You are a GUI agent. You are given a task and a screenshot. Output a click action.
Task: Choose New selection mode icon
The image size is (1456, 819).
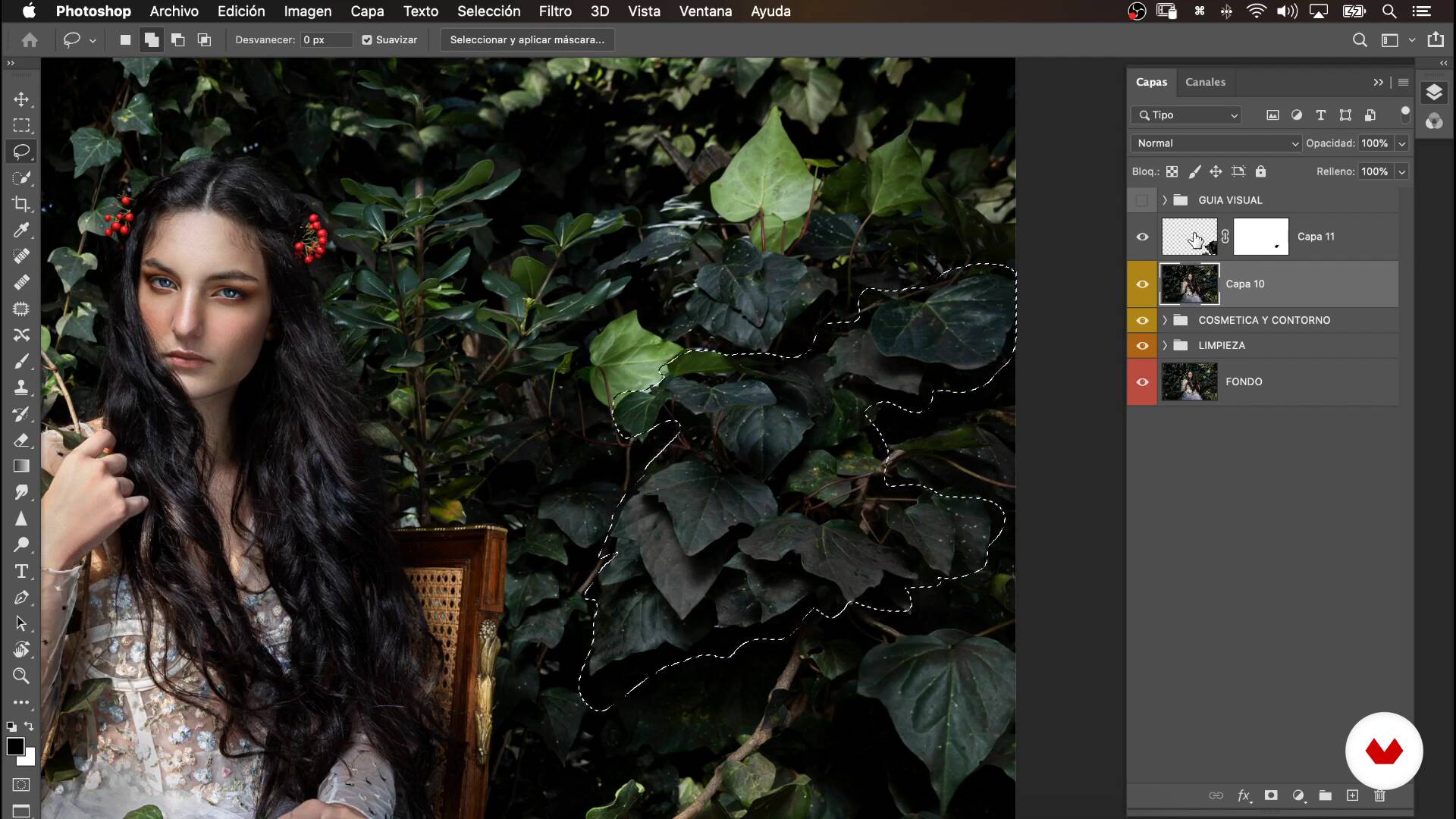pyautogui.click(x=125, y=40)
